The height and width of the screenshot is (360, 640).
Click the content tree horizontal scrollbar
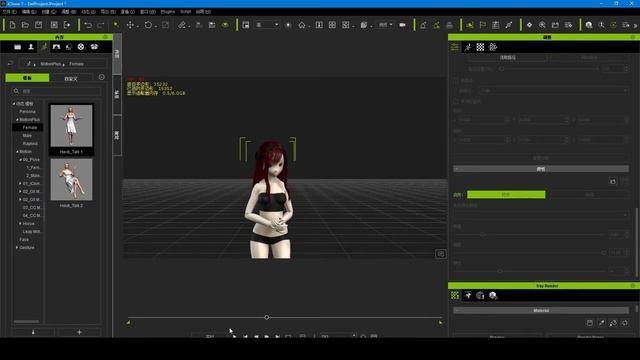click(x=26, y=322)
